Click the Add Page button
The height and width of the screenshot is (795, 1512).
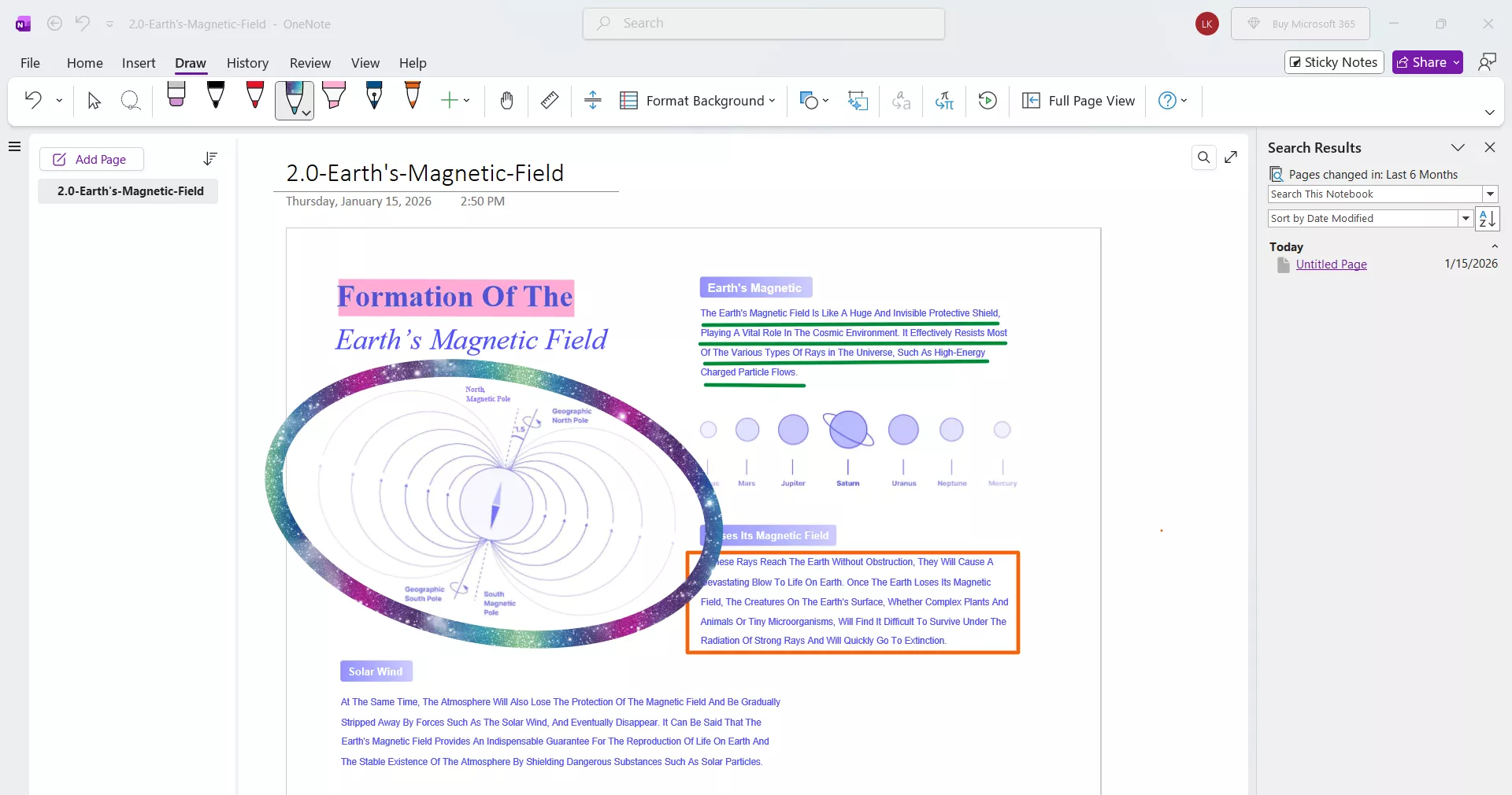click(91, 159)
